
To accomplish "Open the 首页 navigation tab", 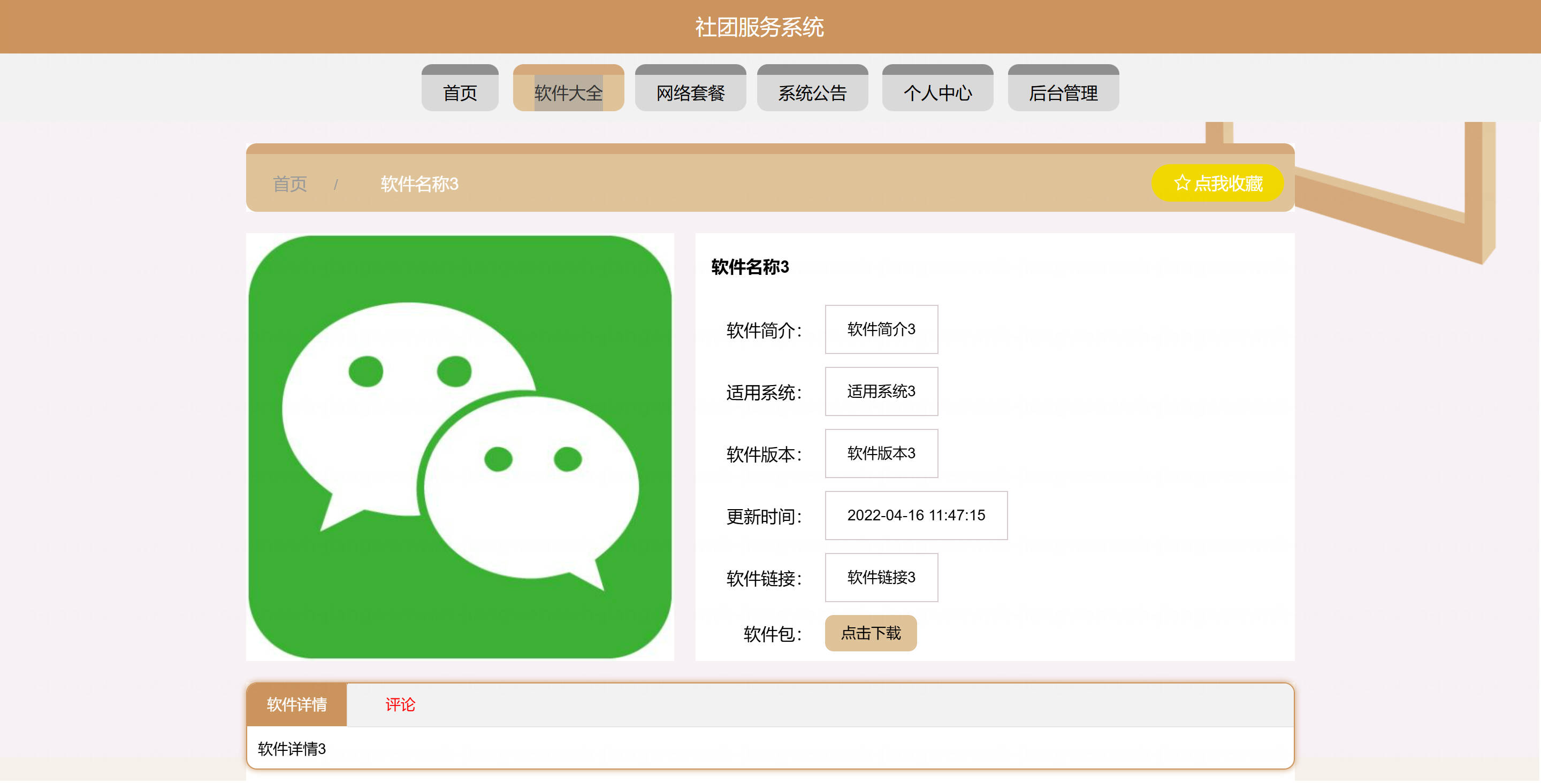I will 460,88.
